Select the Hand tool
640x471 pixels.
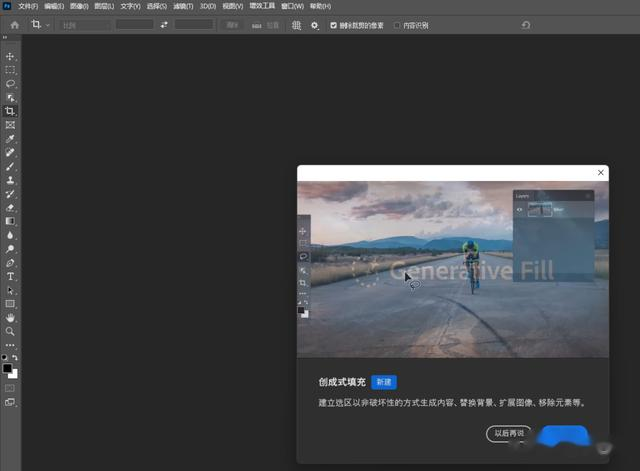[x=10, y=318]
